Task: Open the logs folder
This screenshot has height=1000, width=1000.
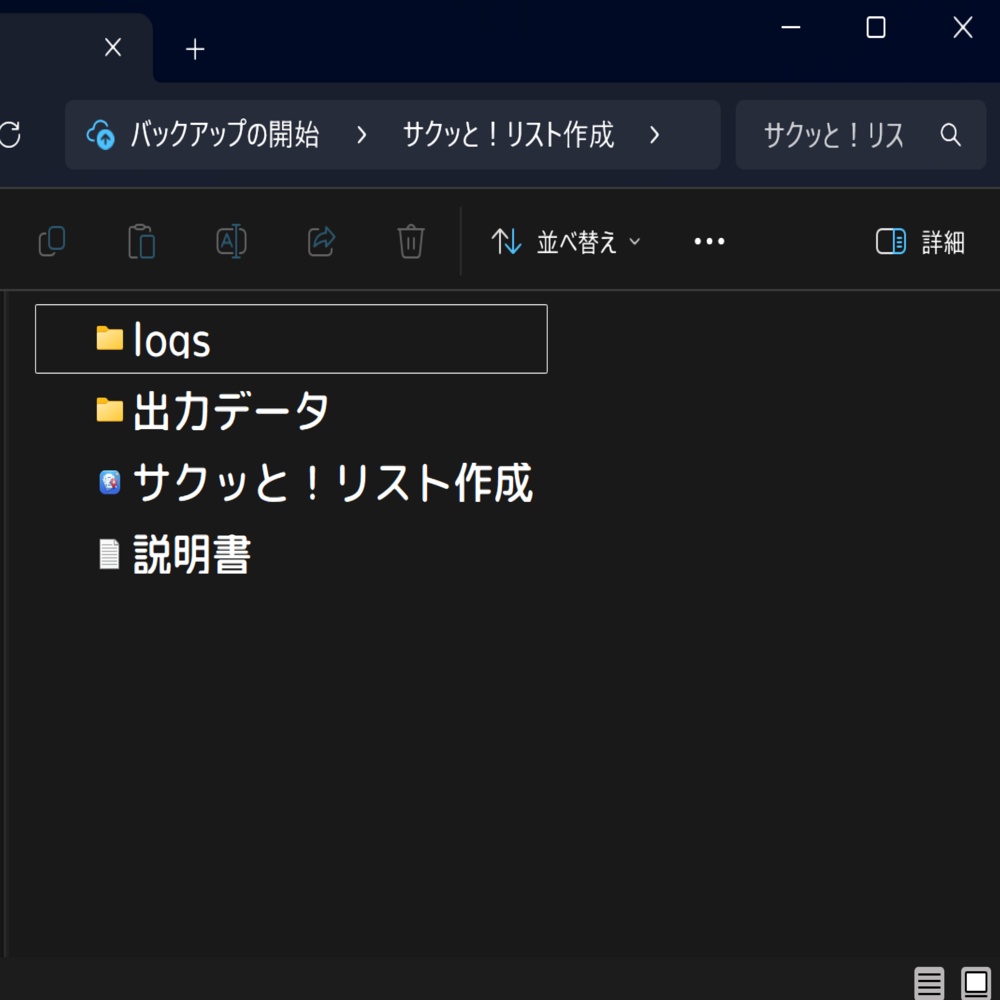Action: coord(173,339)
